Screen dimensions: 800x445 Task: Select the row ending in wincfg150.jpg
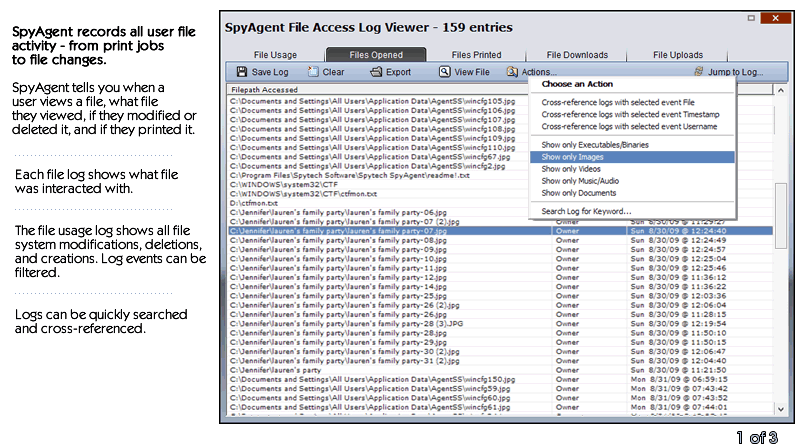tap(501, 380)
